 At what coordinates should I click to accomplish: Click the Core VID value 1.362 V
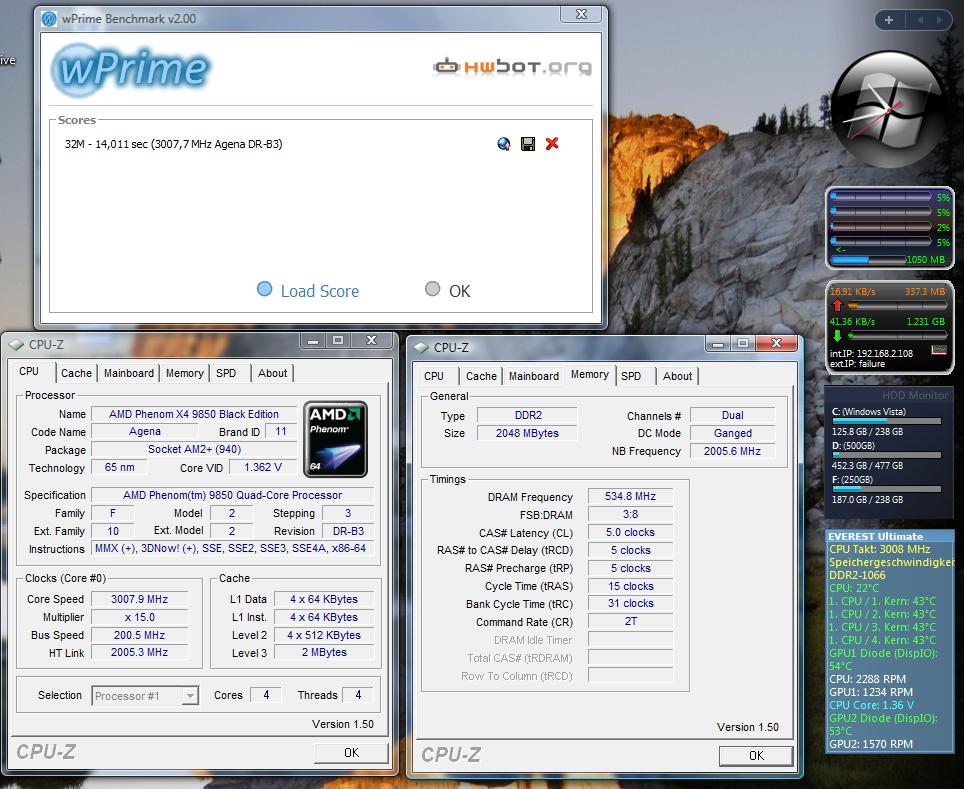pyautogui.click(x=263, y=467)
